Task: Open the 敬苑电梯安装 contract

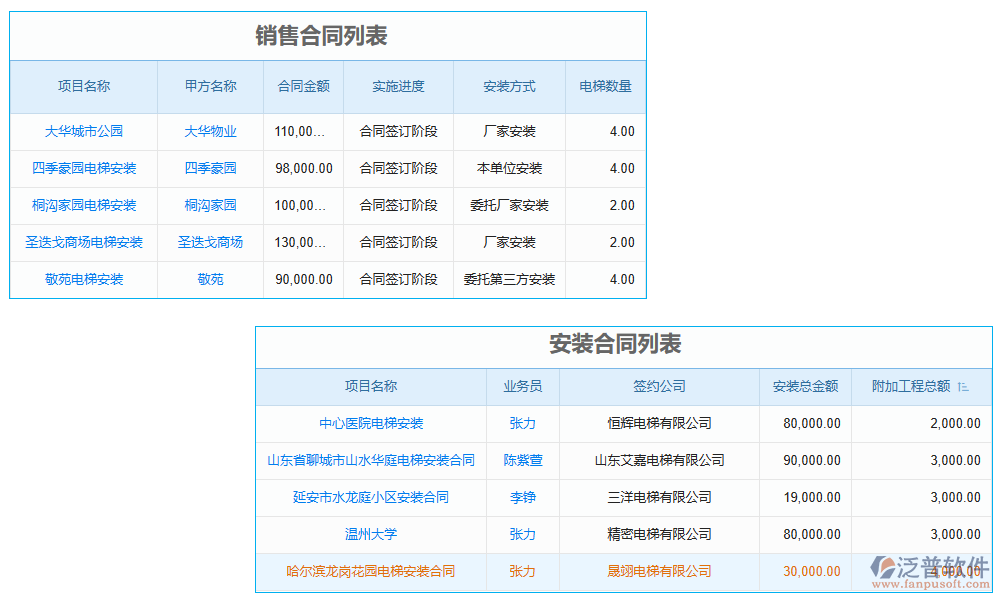Action: (x=84, y=279)
